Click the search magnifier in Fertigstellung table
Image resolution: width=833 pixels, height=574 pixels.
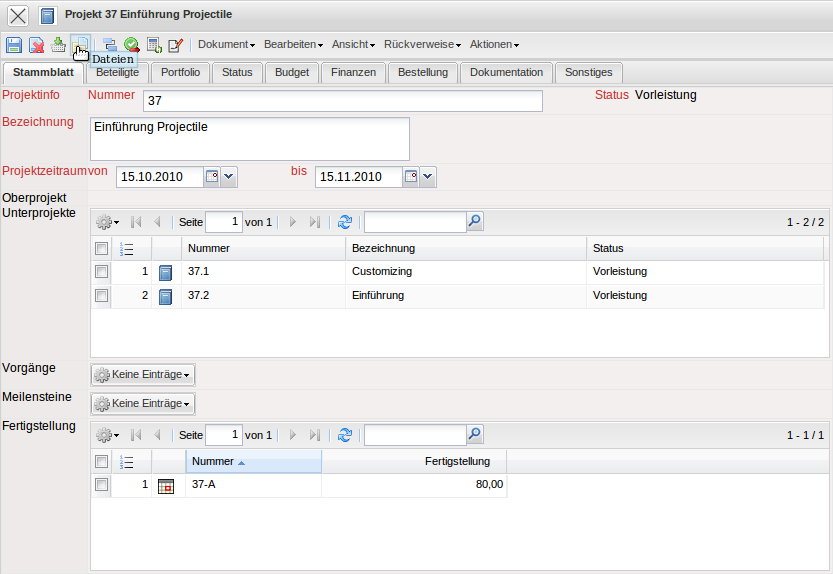475,435
